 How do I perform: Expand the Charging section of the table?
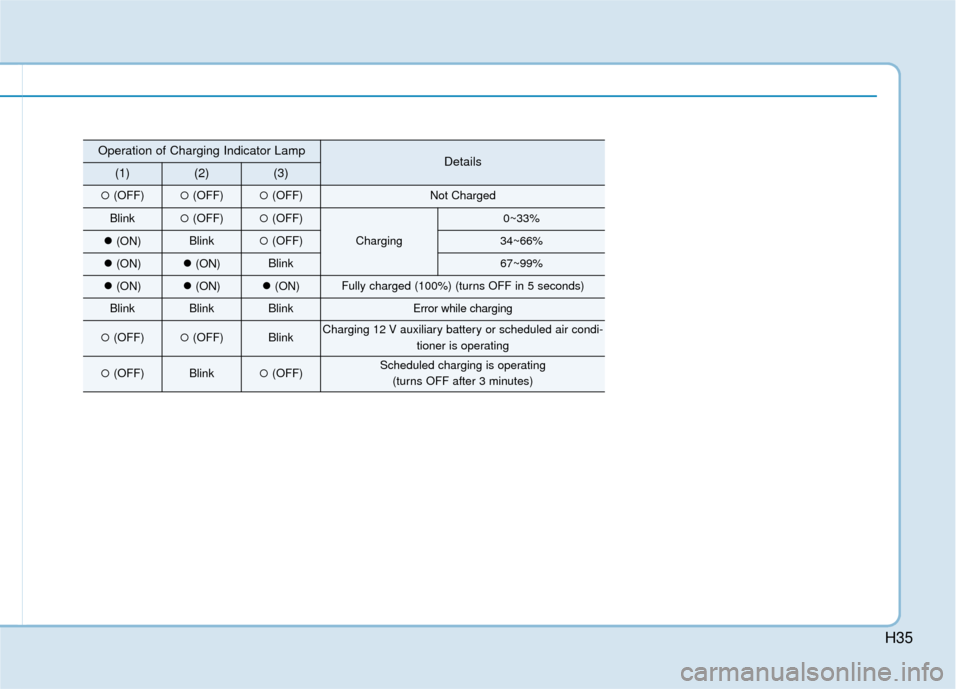coord(378,240)
